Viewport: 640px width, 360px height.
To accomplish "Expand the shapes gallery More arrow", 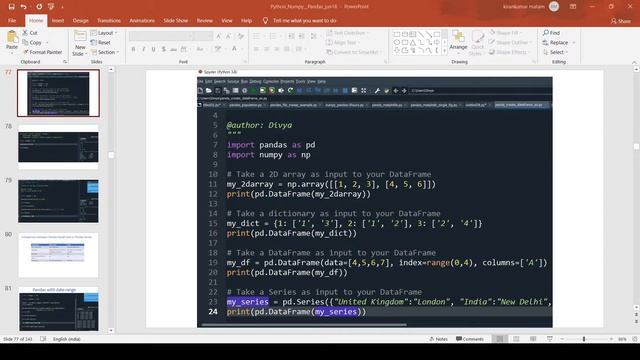I will click(444, 51).
